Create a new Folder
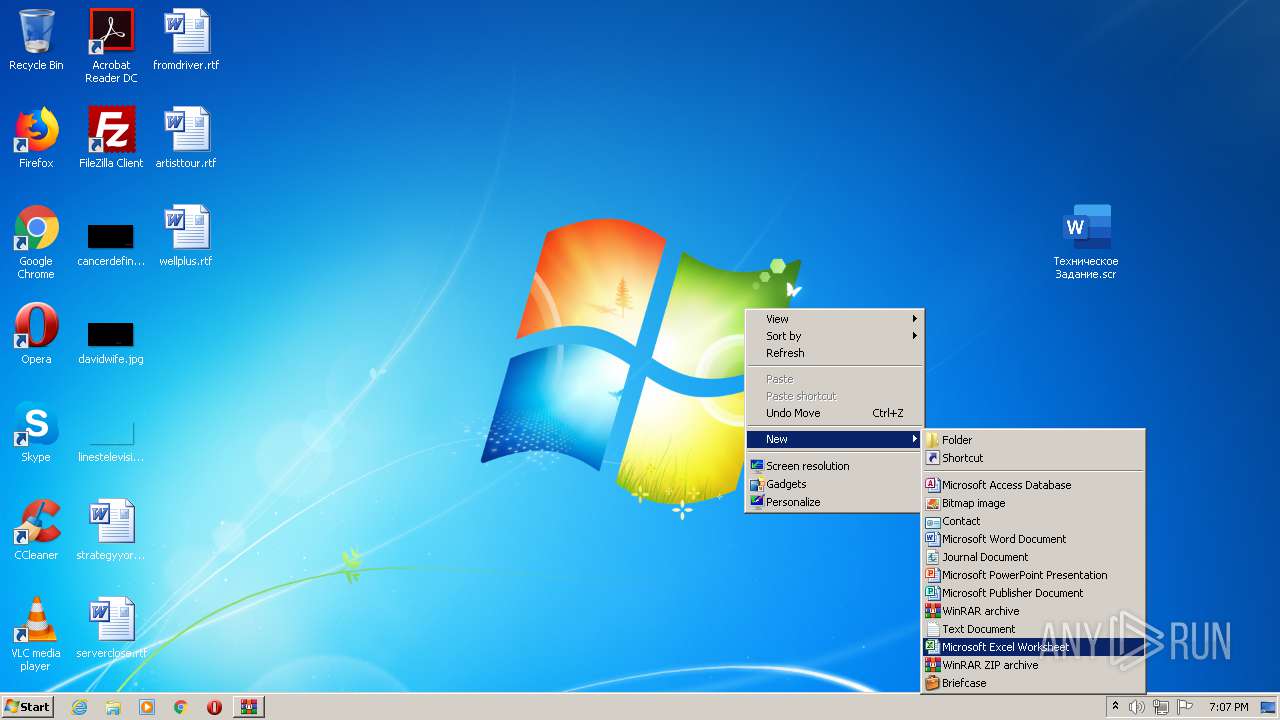 click(1033, 440)
